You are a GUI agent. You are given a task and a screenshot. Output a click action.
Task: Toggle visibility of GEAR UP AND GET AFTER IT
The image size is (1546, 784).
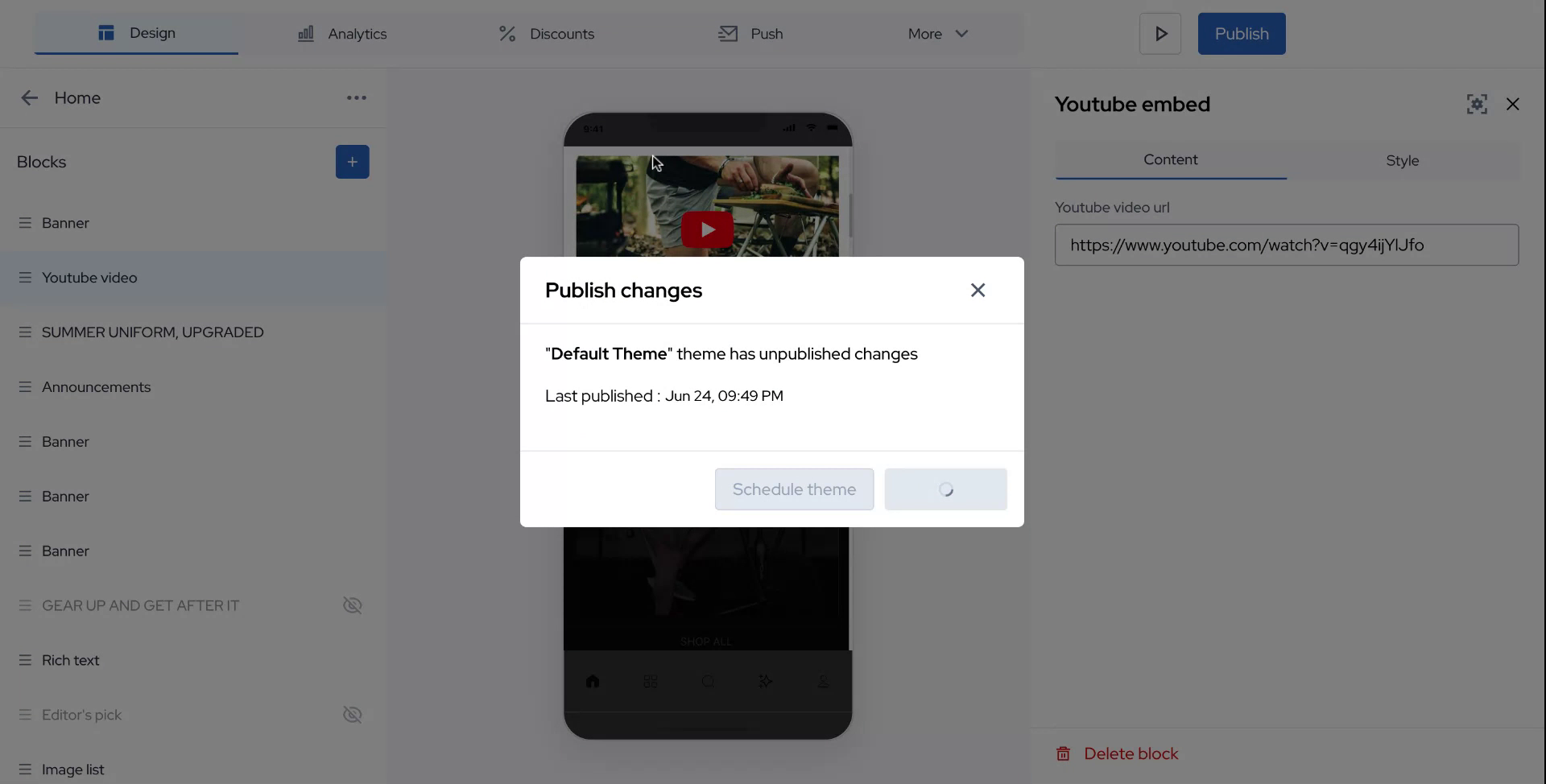coord(352,605)
